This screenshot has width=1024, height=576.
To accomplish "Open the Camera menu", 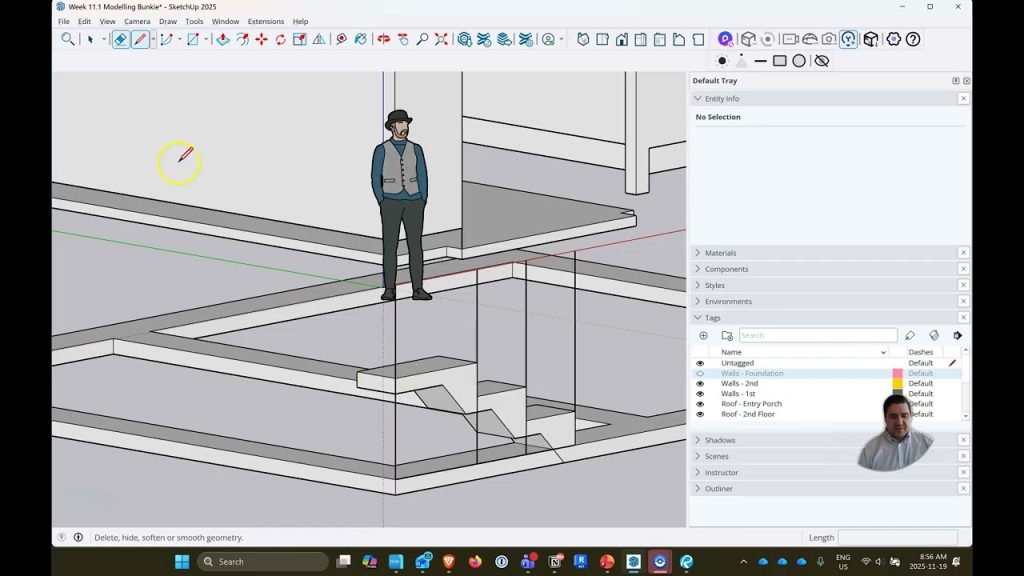I will coord(137,21).
